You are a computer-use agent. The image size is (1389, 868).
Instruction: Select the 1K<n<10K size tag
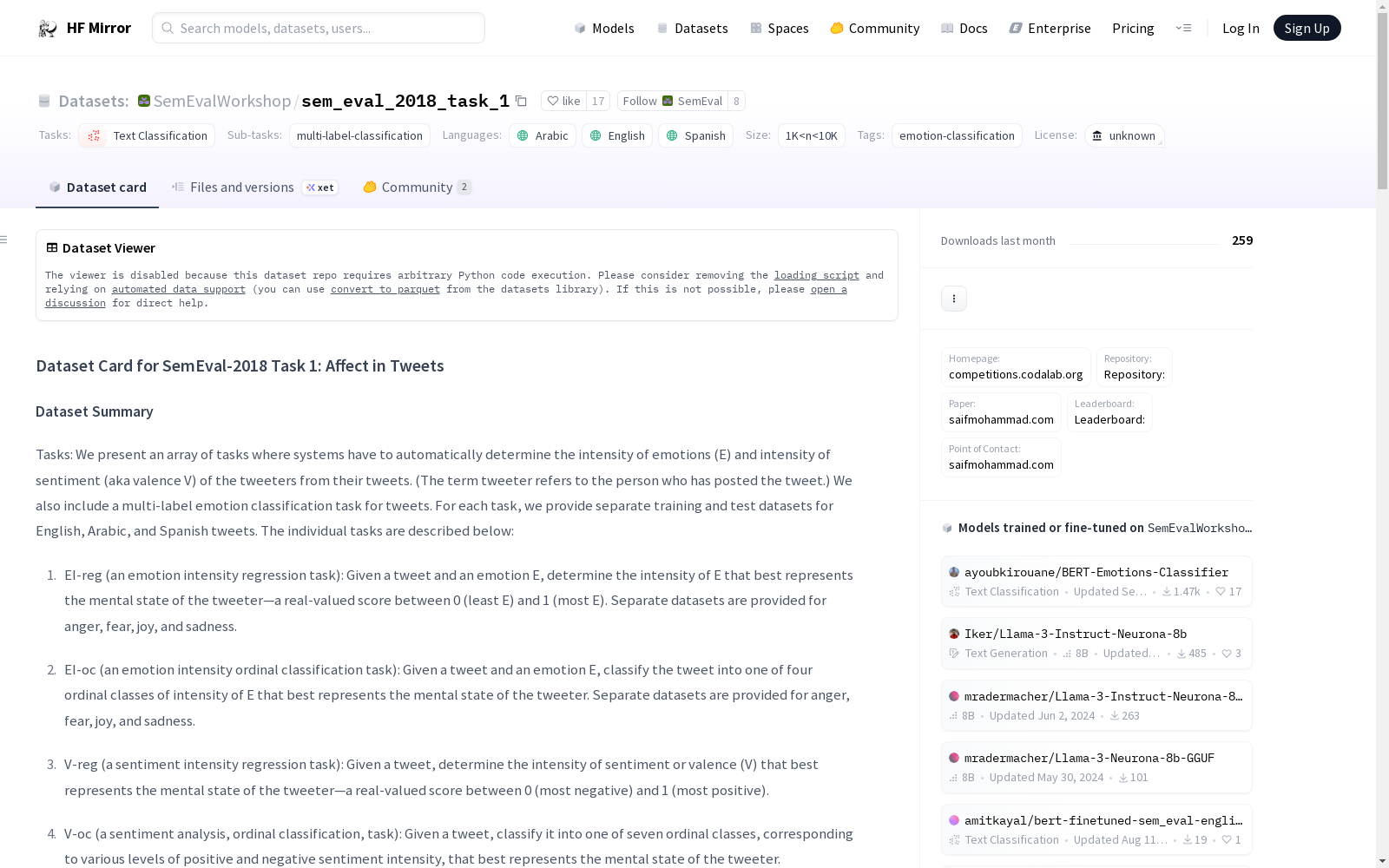pos(812,135)
